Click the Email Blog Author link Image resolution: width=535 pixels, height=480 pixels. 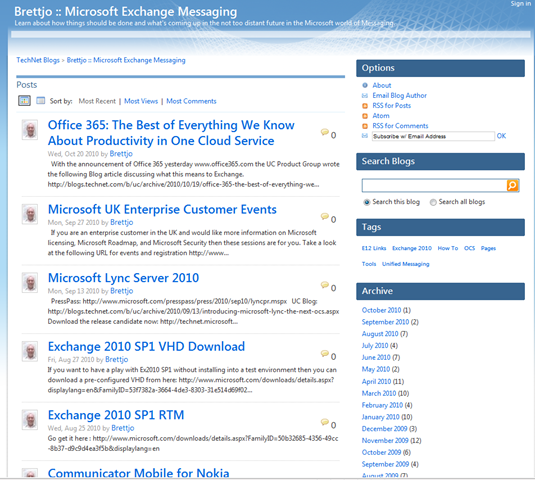(x=400, y=96)
